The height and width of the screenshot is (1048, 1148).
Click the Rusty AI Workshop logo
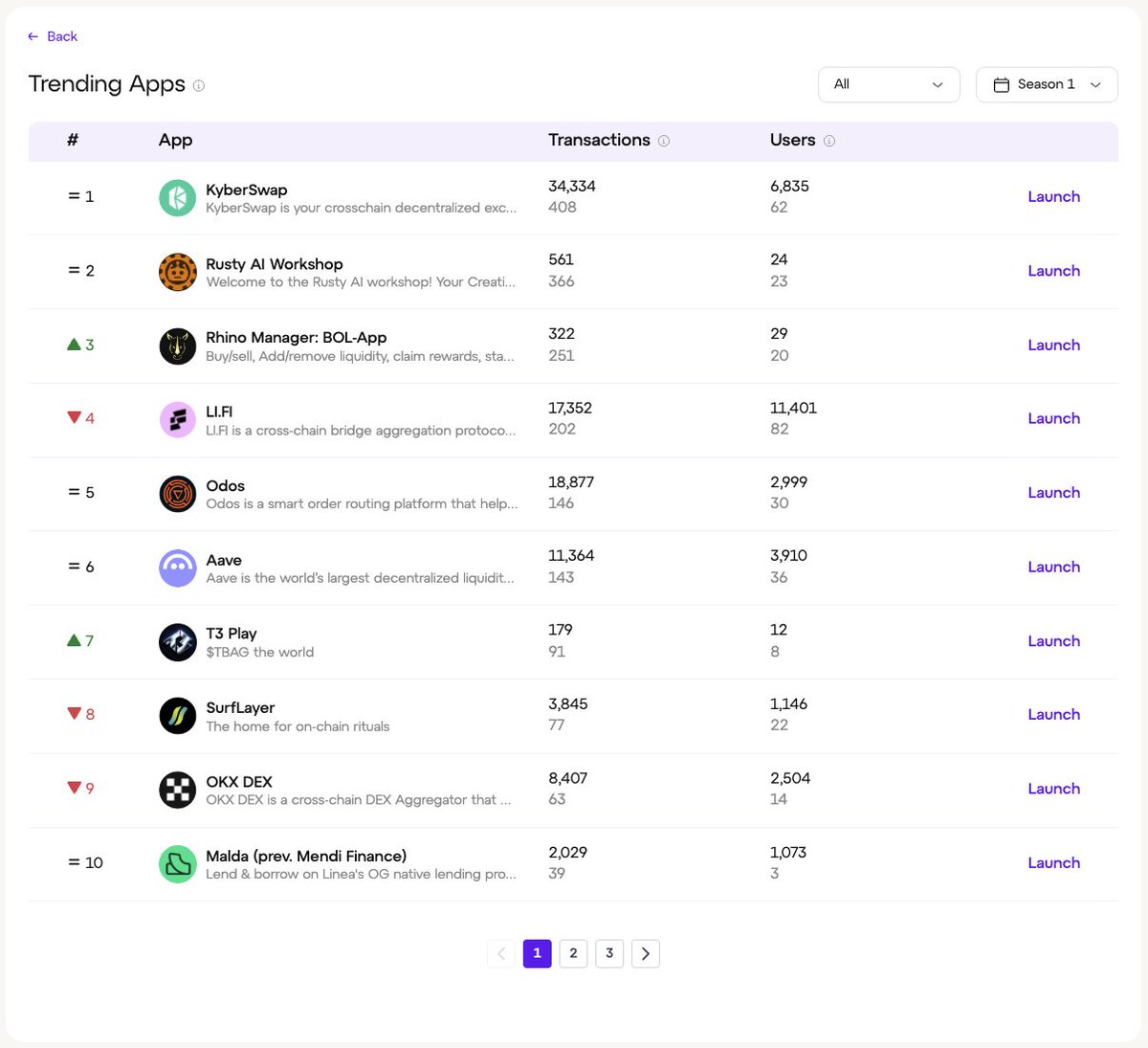(x=177, y=272)
